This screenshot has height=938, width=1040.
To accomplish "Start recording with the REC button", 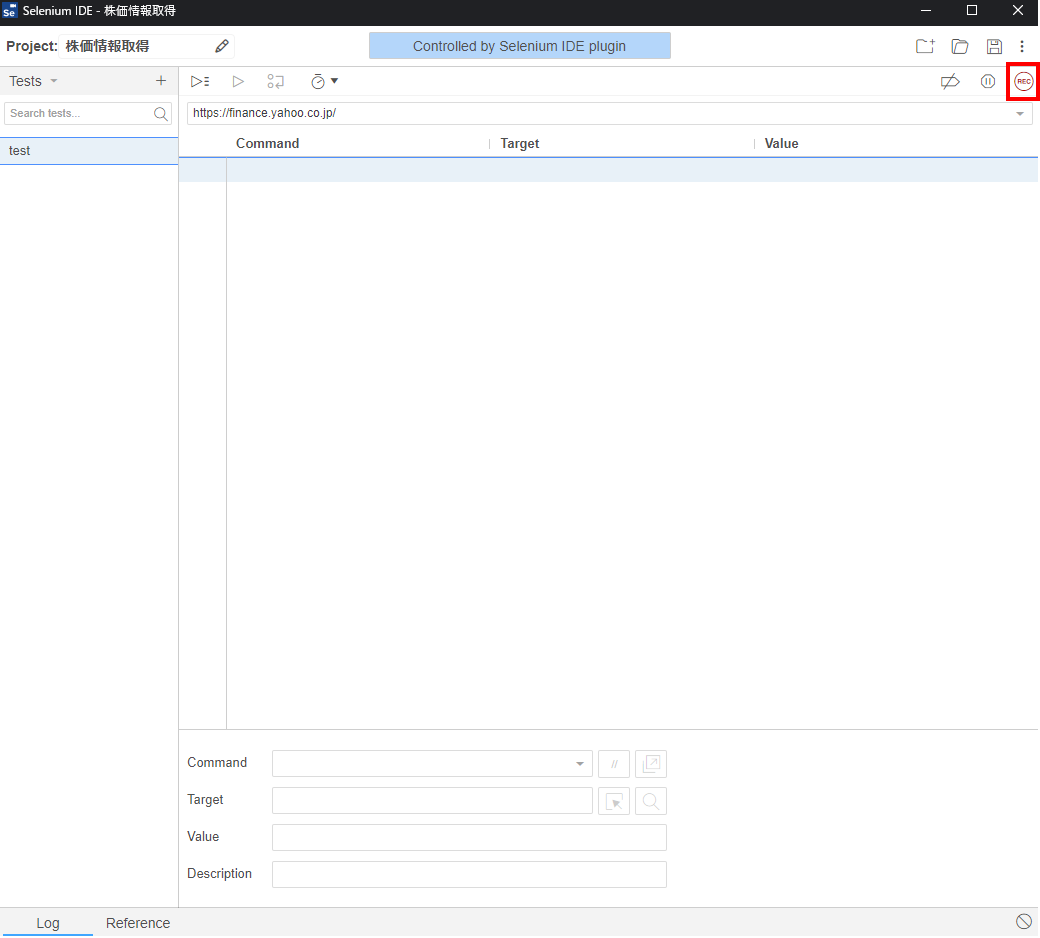I will pyautogui.click(x=1023, y=82).
